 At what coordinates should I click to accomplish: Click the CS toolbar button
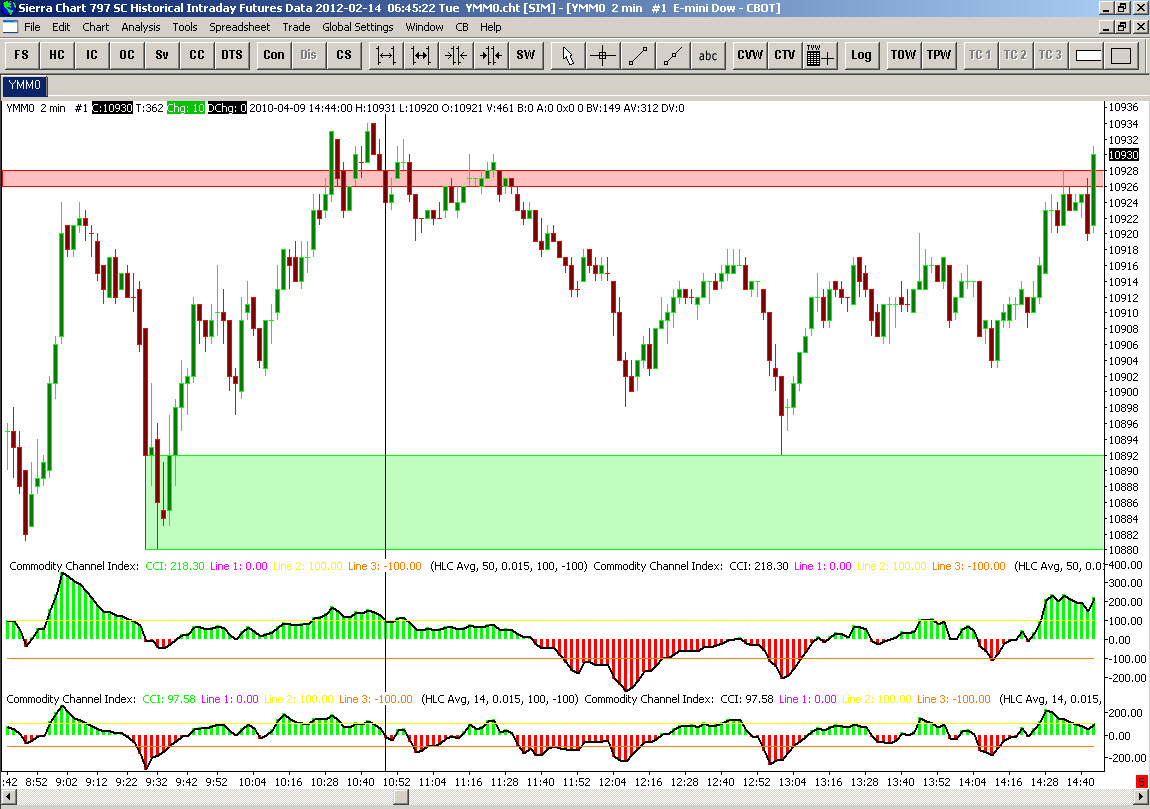(344, 55)
